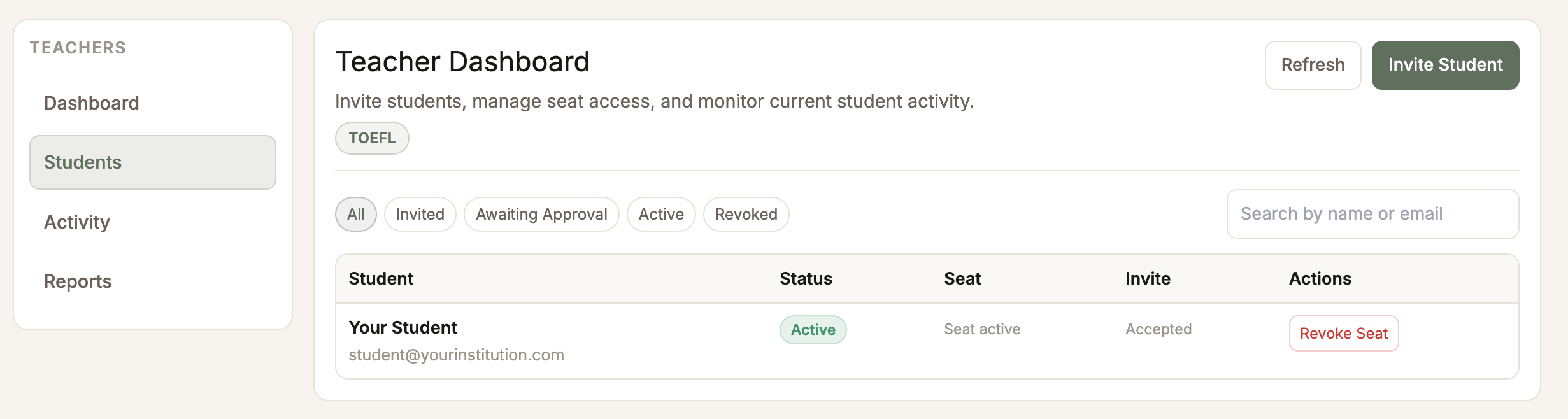
Task: Open the Reports page
Action: [78, 281]
